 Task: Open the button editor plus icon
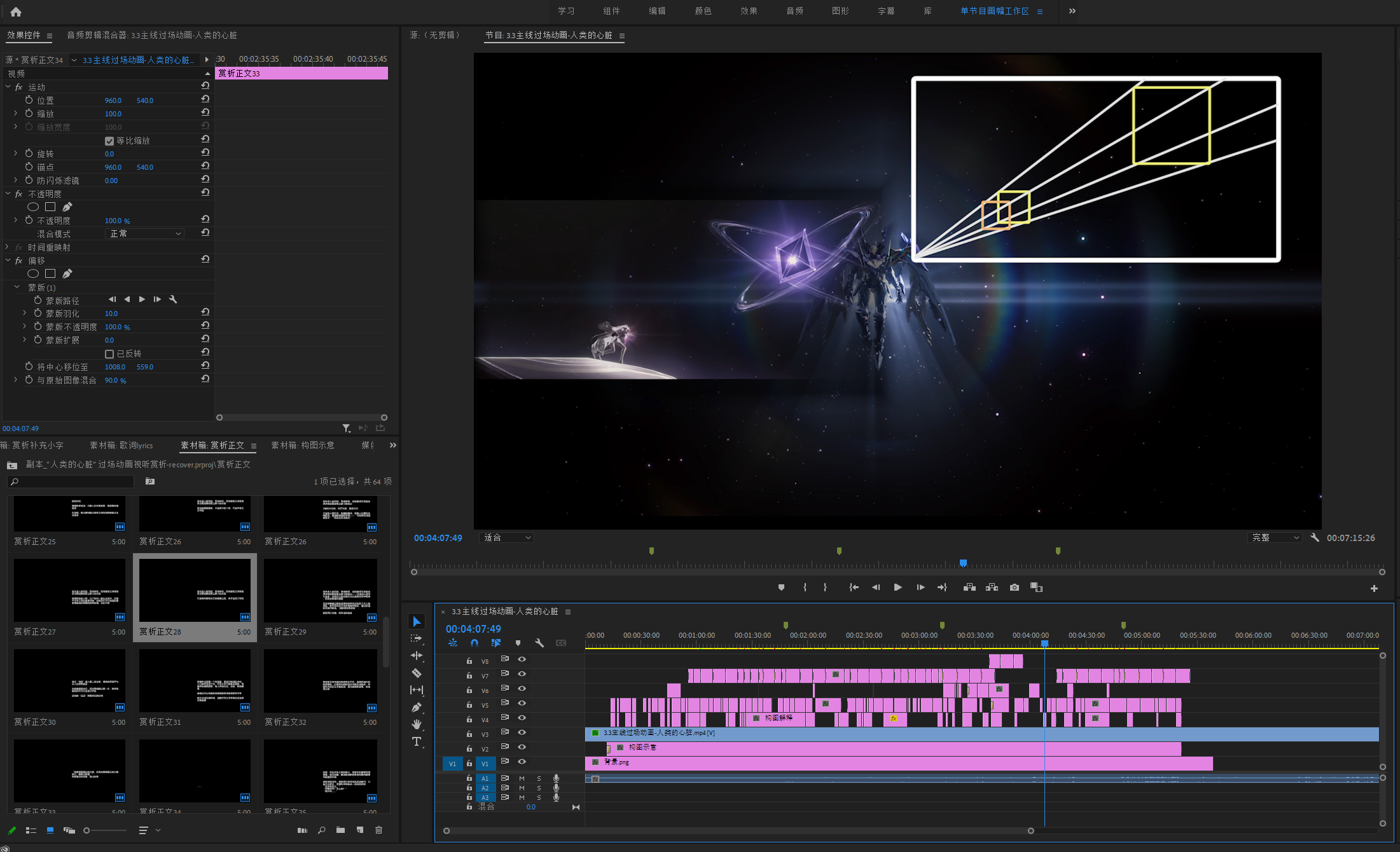coord(1374,588)
